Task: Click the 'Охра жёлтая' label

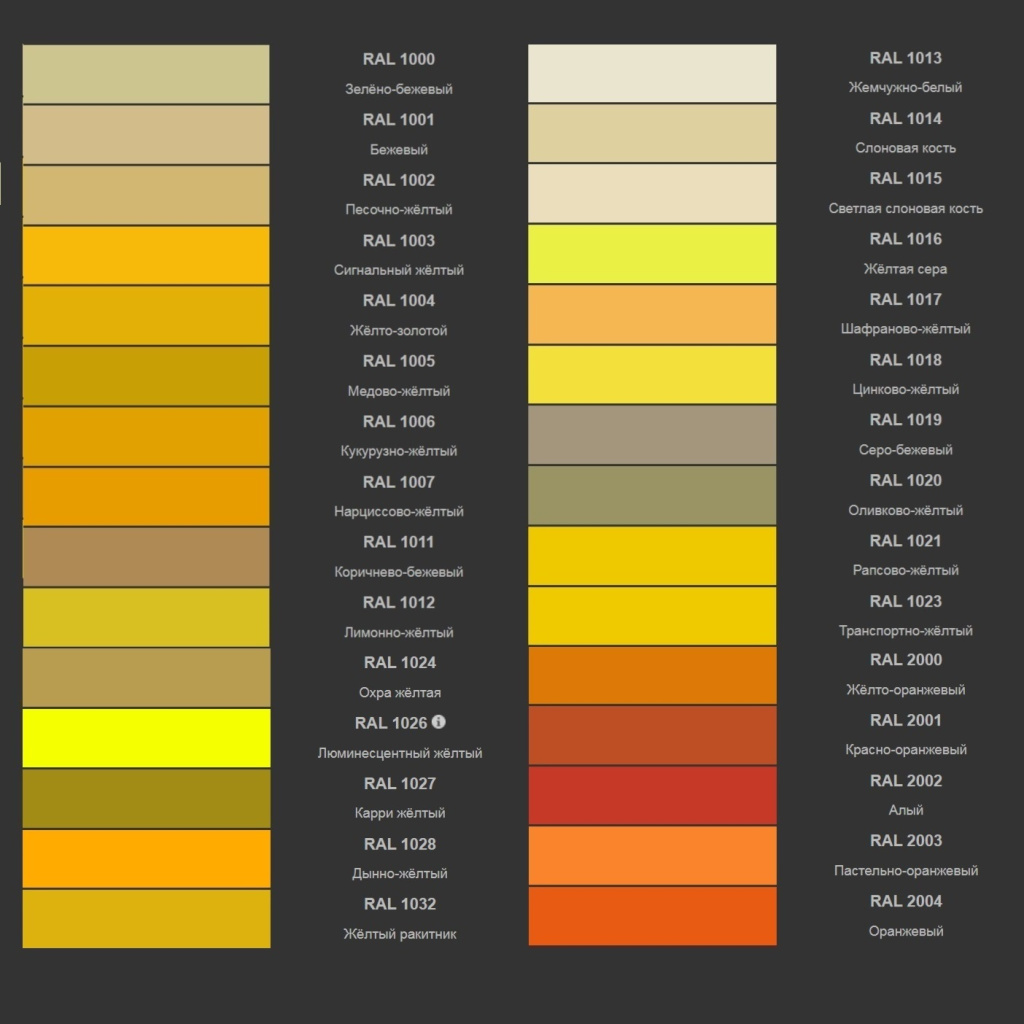Action: [x=400, y=692]
